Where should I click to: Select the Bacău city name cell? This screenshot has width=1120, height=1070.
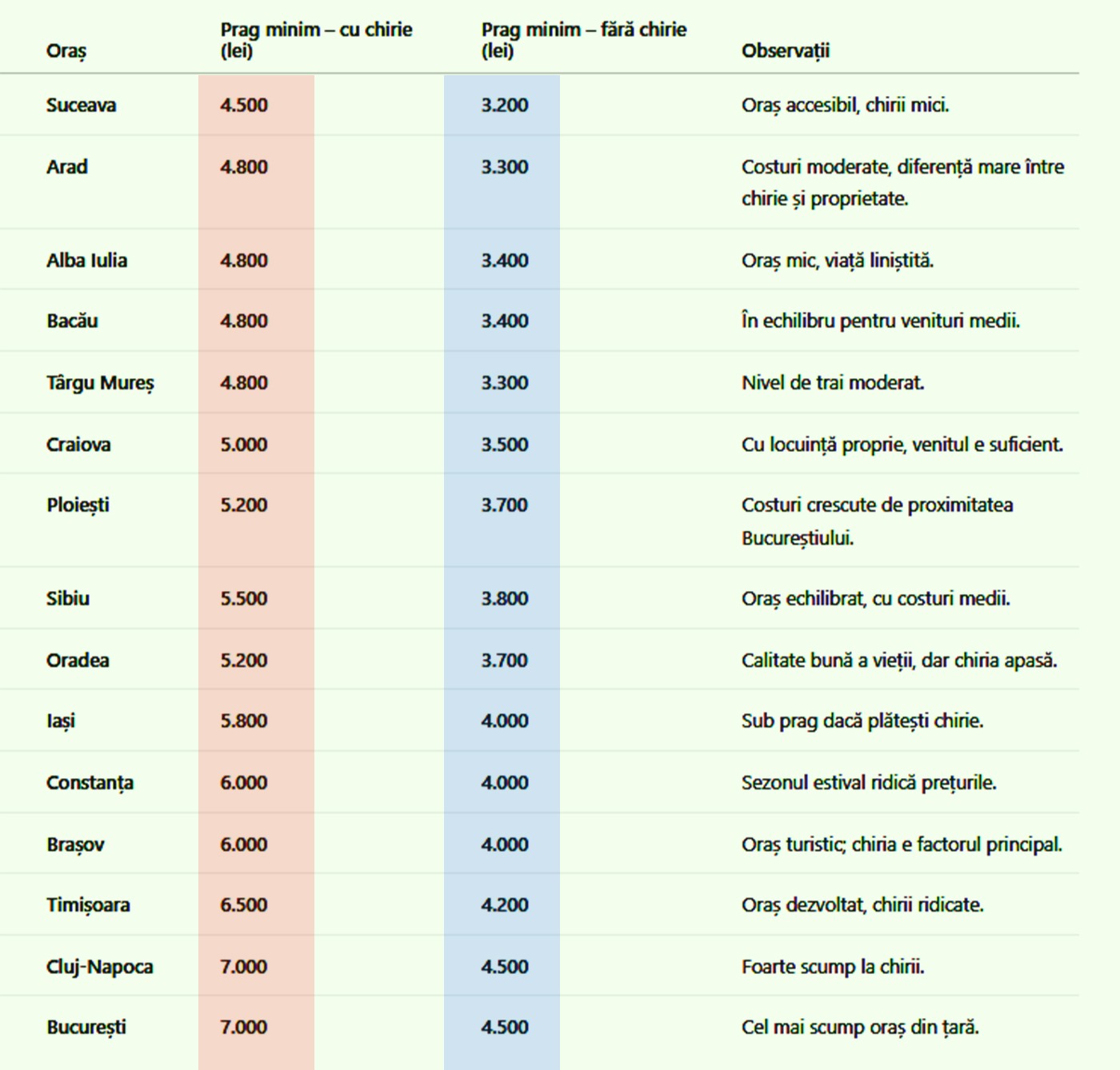[72, 321]
